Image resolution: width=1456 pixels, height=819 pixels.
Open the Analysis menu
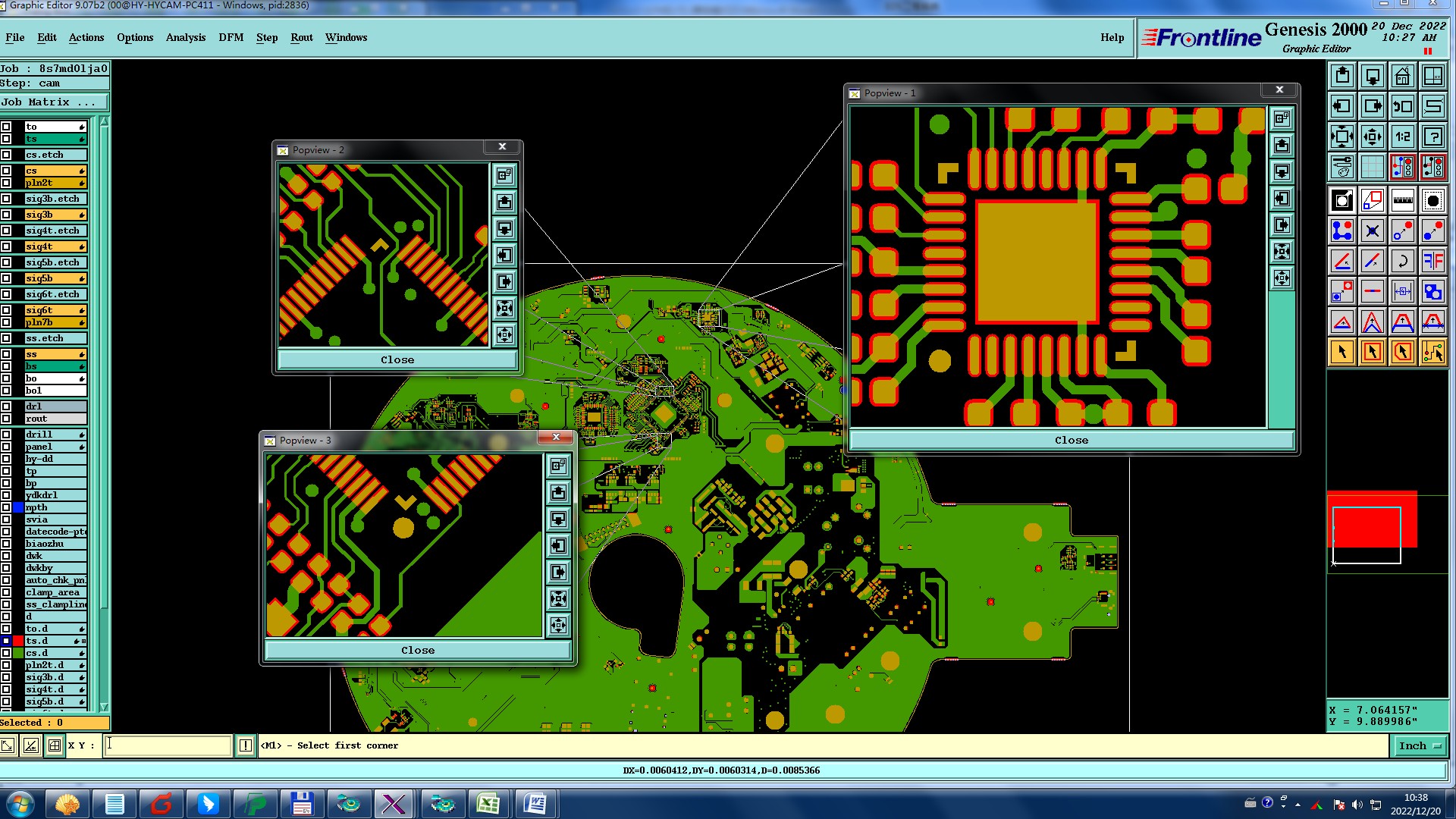tap(185, 37)
